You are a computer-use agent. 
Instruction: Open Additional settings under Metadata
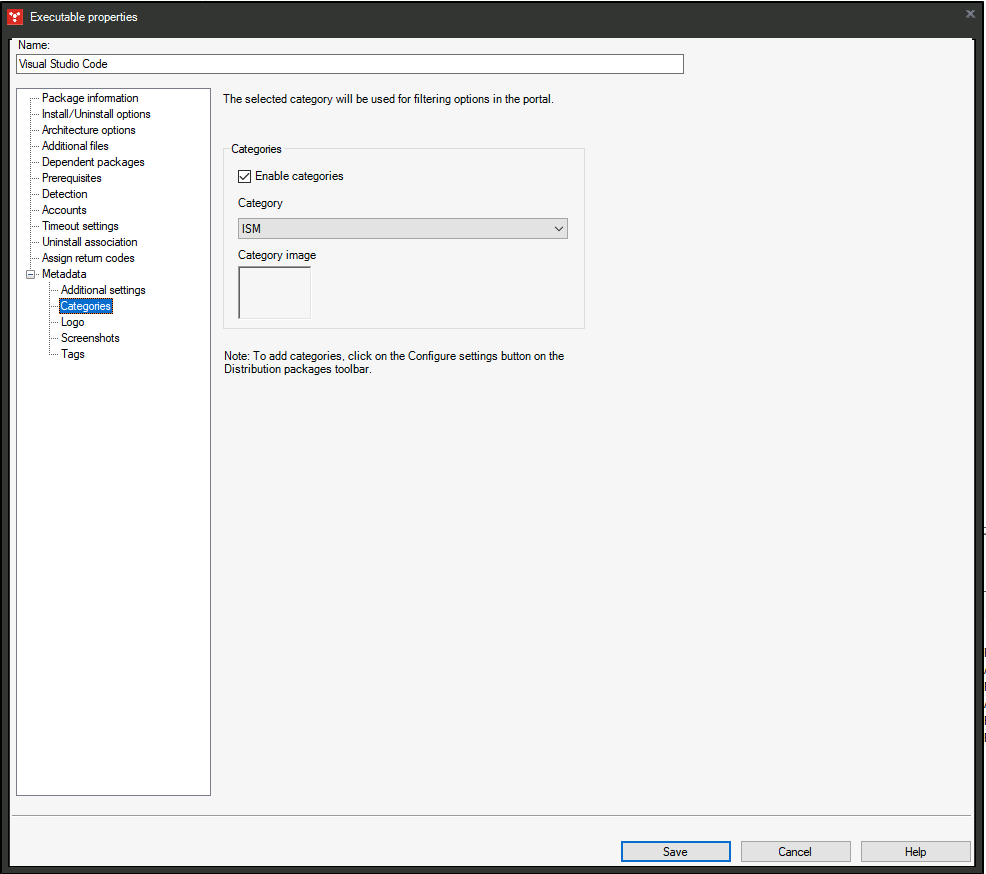point(103,290)
